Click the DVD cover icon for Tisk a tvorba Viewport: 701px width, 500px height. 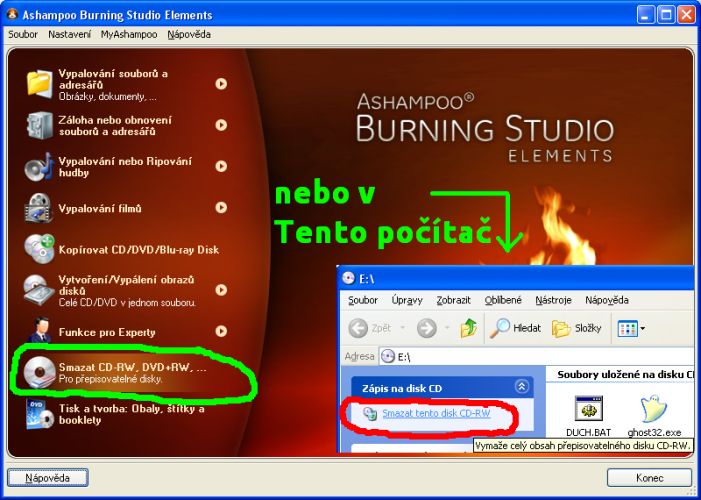coord(40,414)
